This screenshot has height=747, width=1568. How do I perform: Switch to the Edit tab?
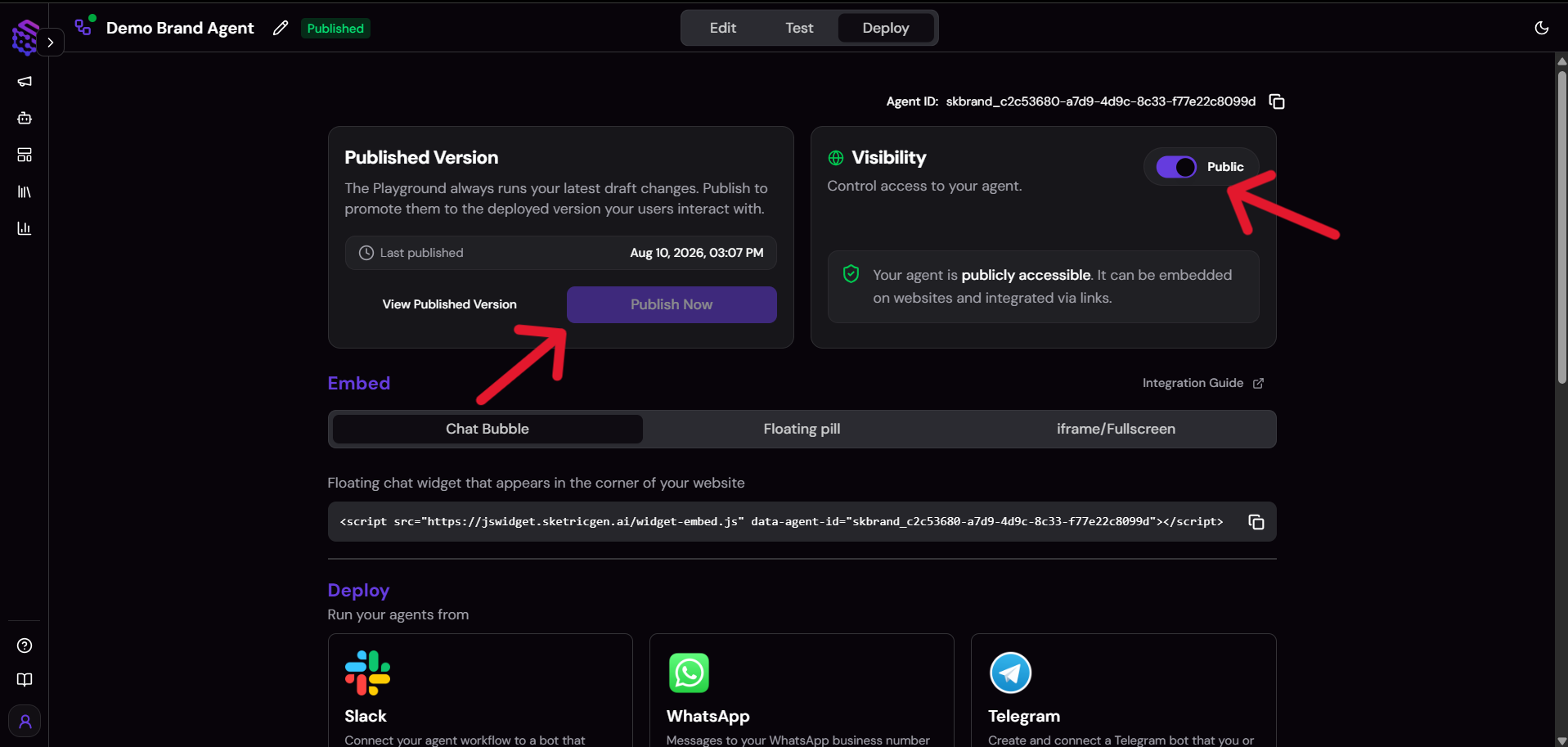click(x=723, y=28)
